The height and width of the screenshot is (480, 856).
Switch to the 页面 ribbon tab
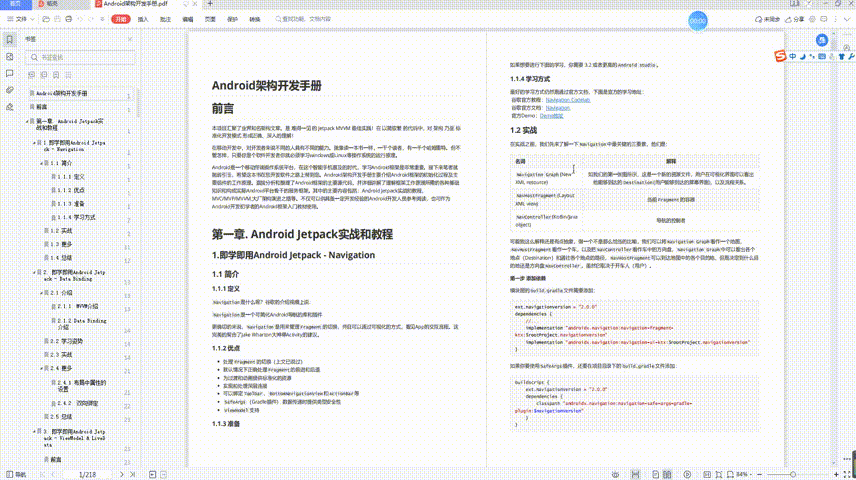(210, 19)
